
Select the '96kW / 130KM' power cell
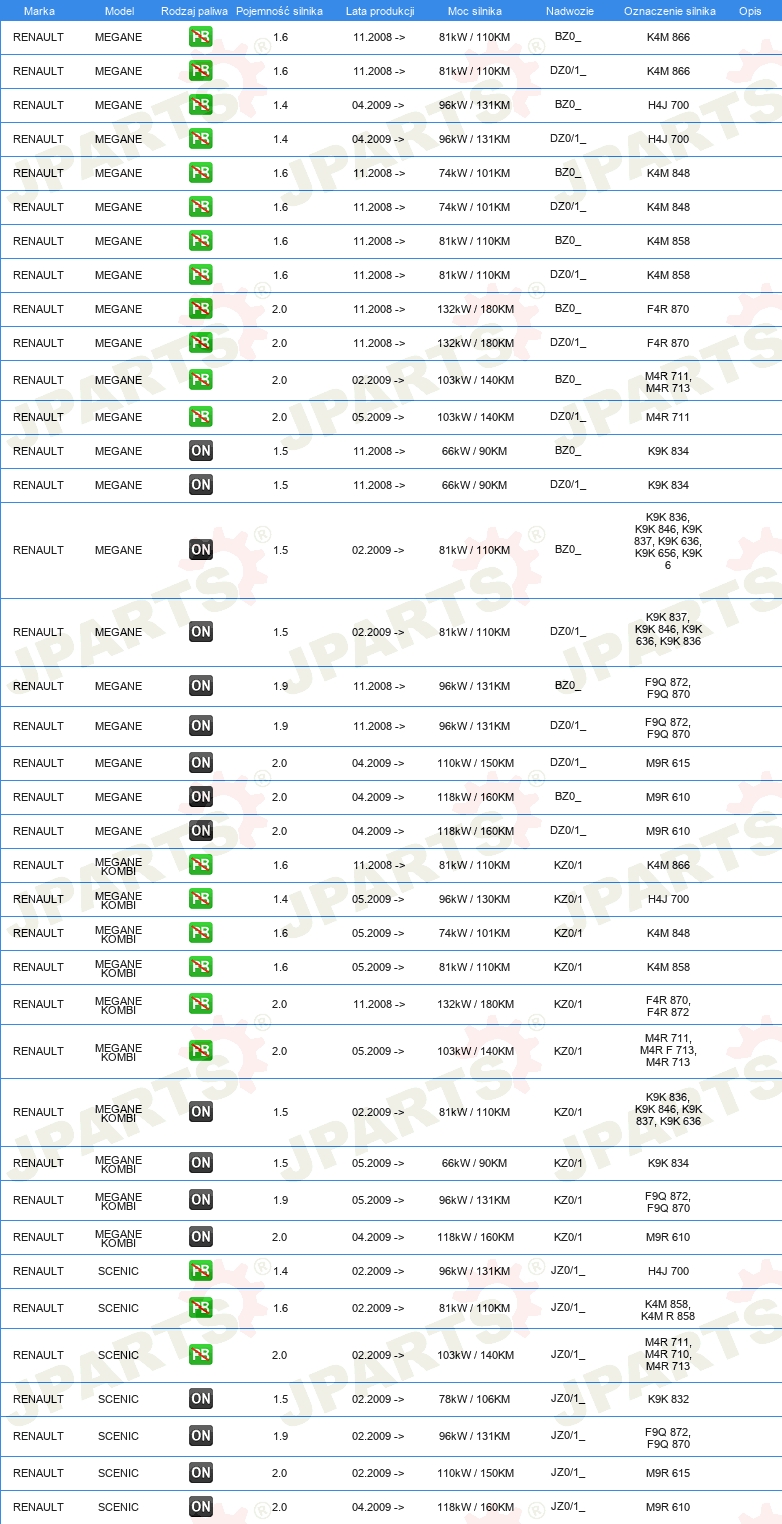coord(475,899)
